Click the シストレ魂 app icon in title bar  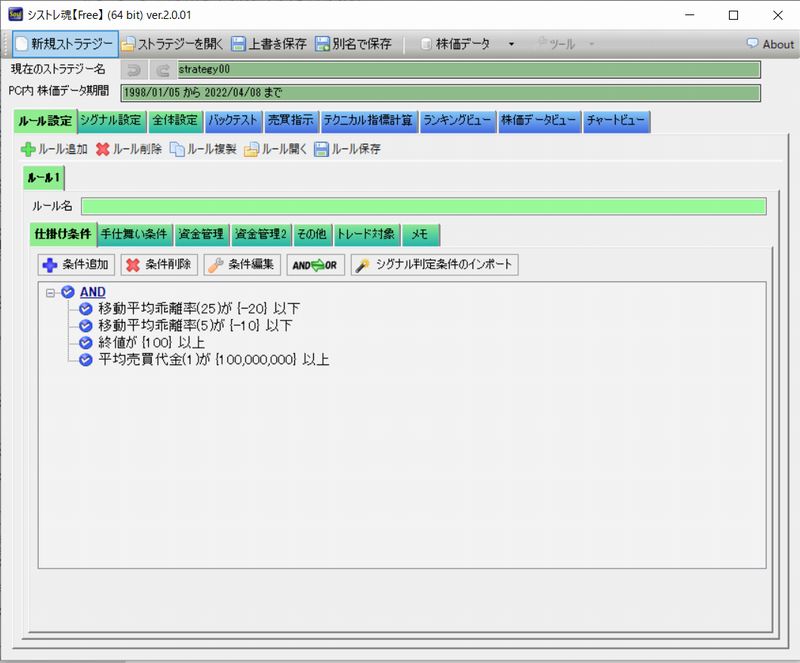click(x=15, y=14)
